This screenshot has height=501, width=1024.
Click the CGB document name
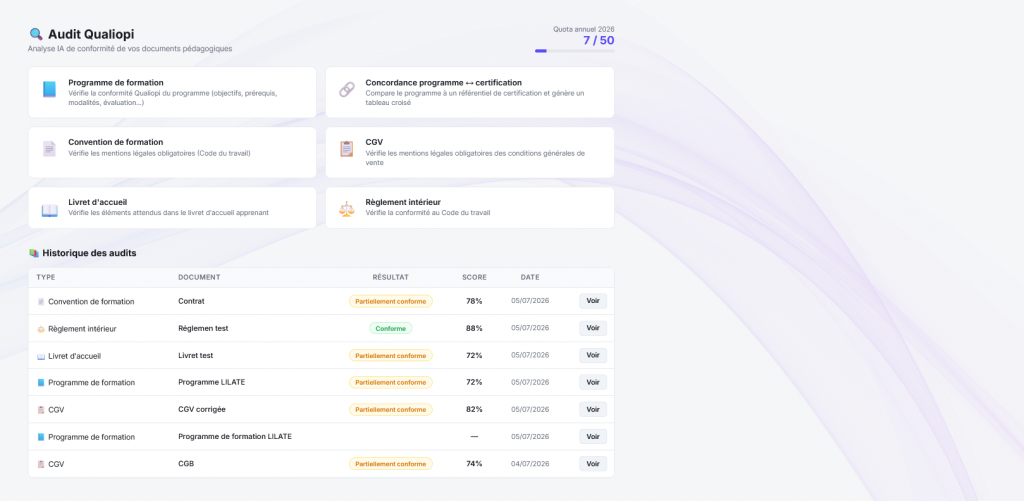pyautogui.click(x=186, y=464)
